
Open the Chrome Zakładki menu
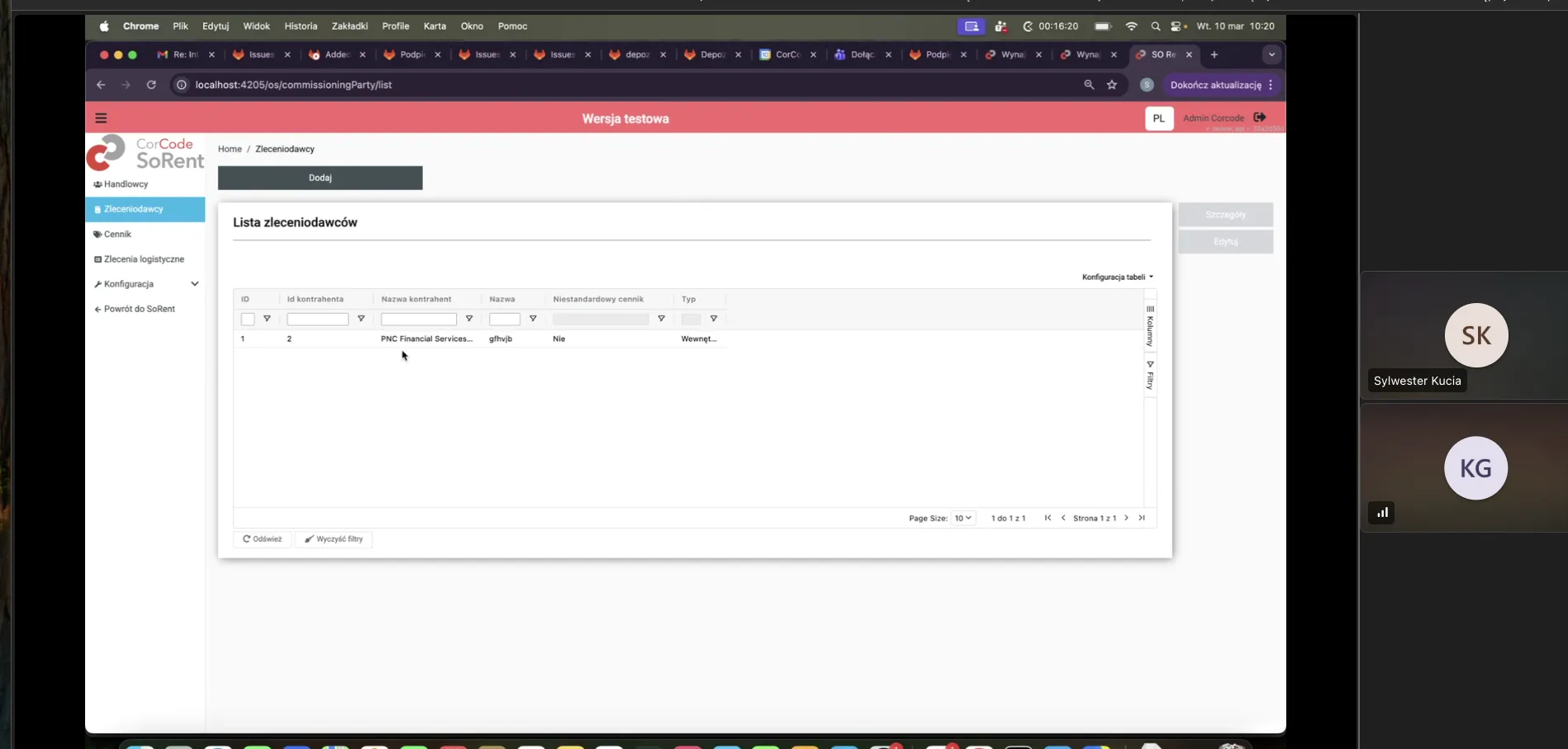(349, 26)
